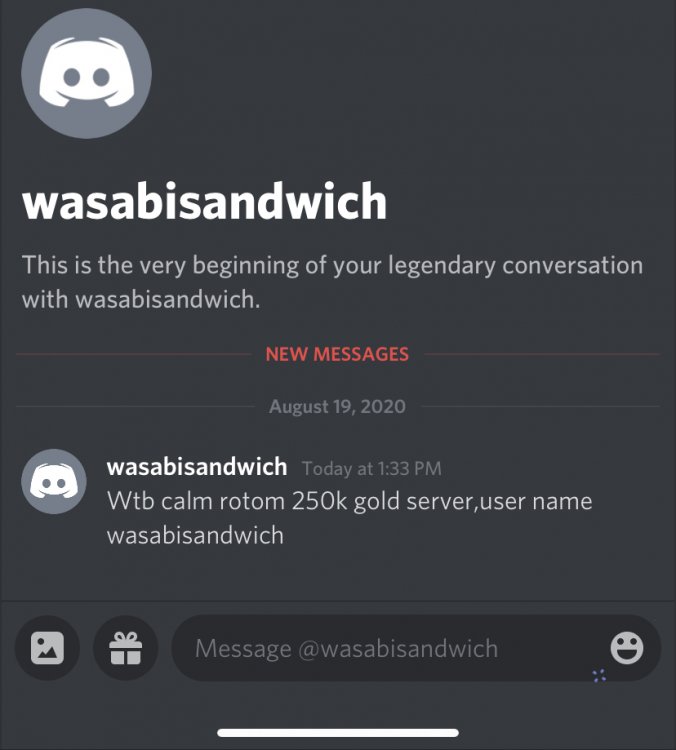
Task: Tap 'gold server,user name' in the message
Action: [473, 502]
